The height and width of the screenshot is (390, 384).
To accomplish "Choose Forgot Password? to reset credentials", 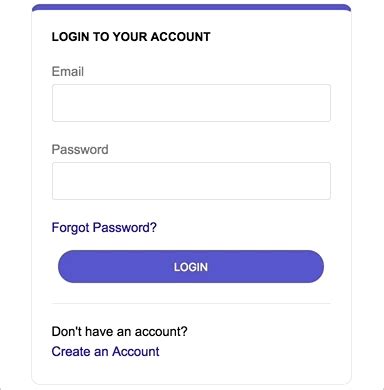I will [x=104, y=228].
